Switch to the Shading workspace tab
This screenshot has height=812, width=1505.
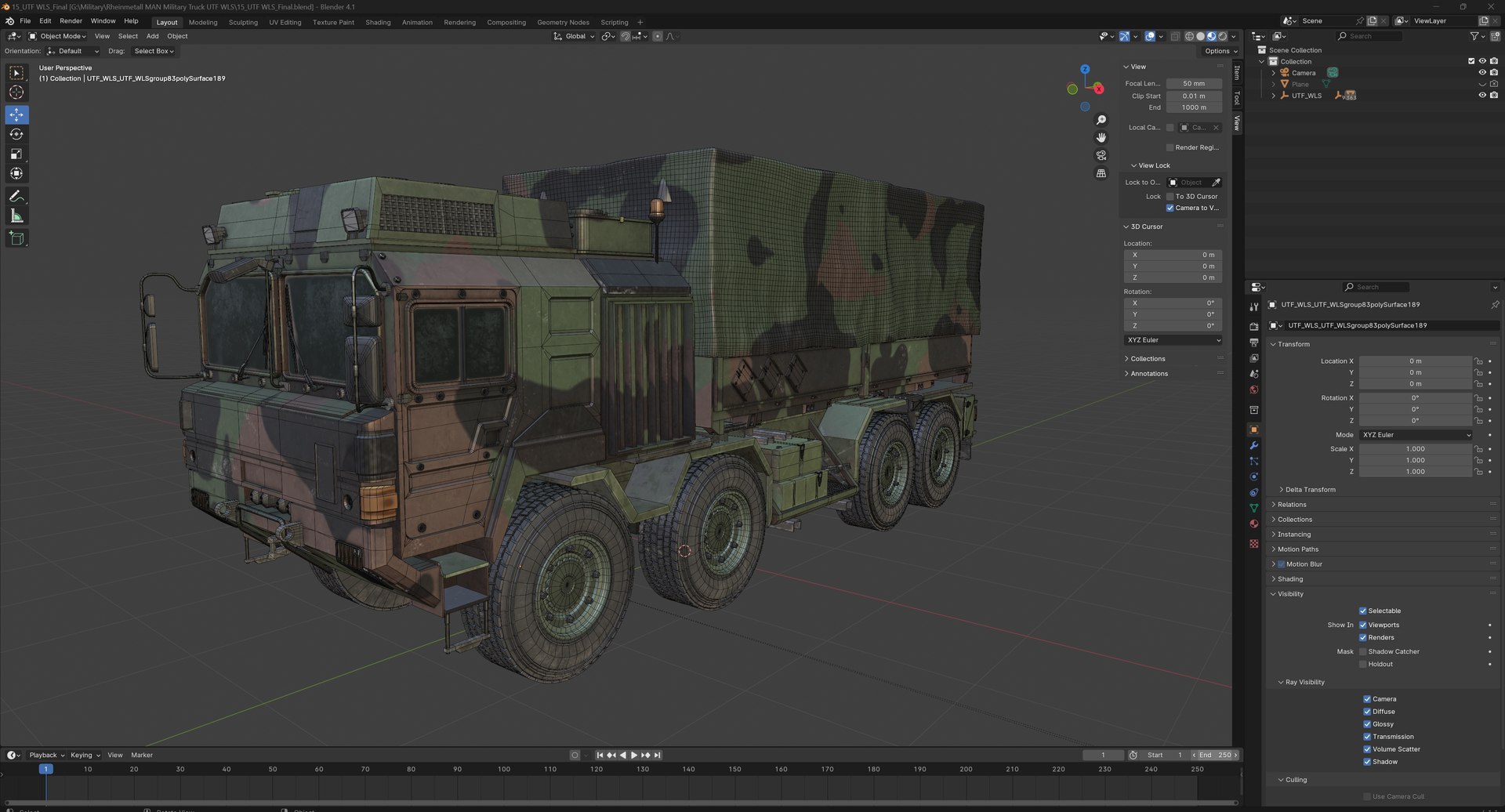tap(378, 23)
